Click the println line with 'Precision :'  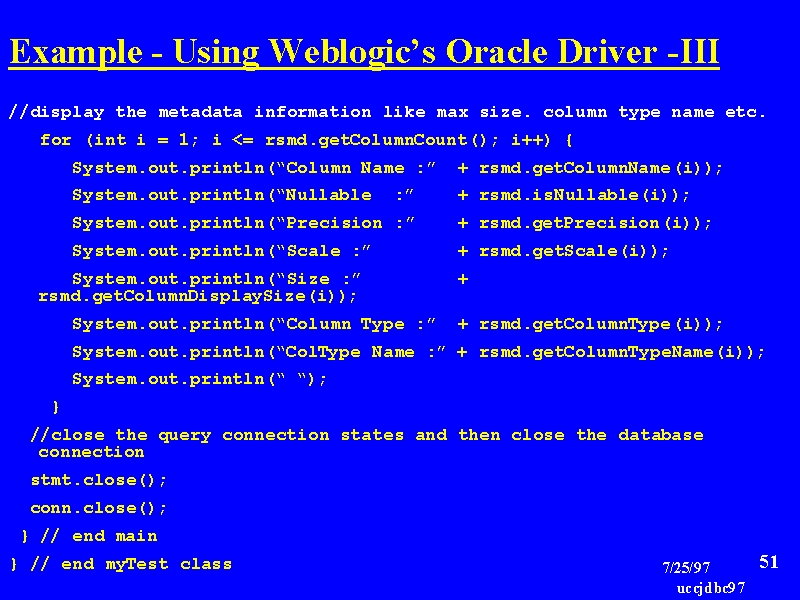click(x=391, y=223)
